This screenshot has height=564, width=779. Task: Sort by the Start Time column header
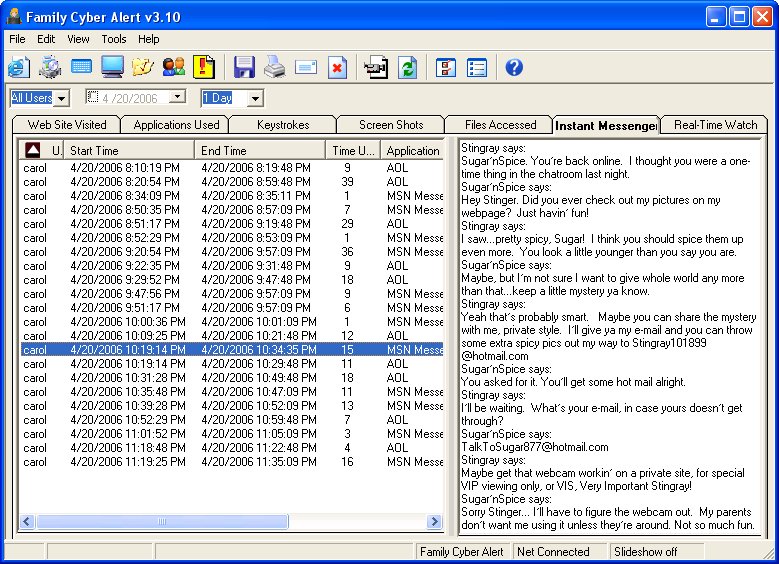129,150
